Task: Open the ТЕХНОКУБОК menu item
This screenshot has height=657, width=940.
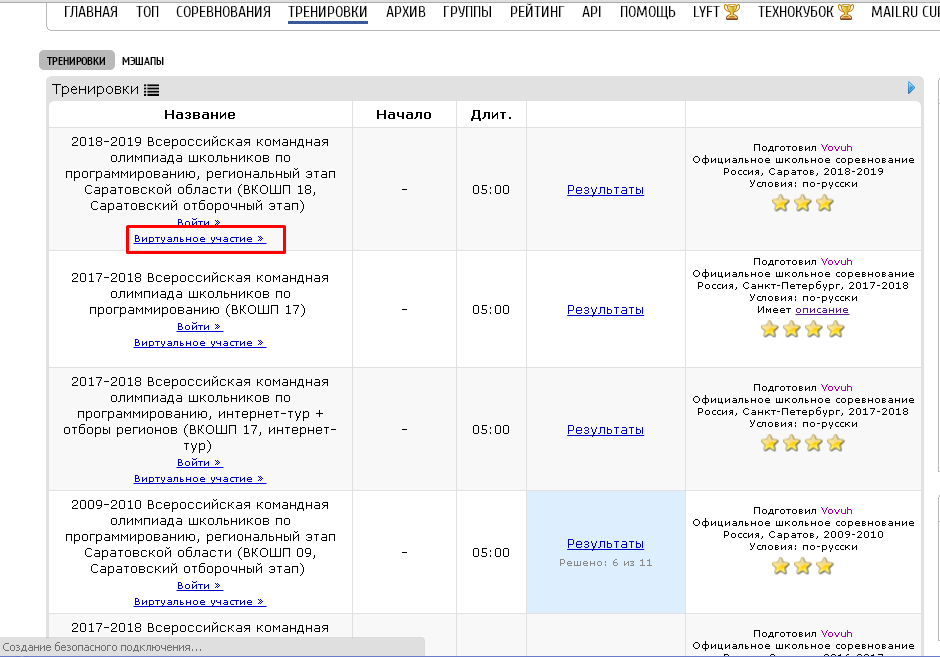Action: pos(796,11)
